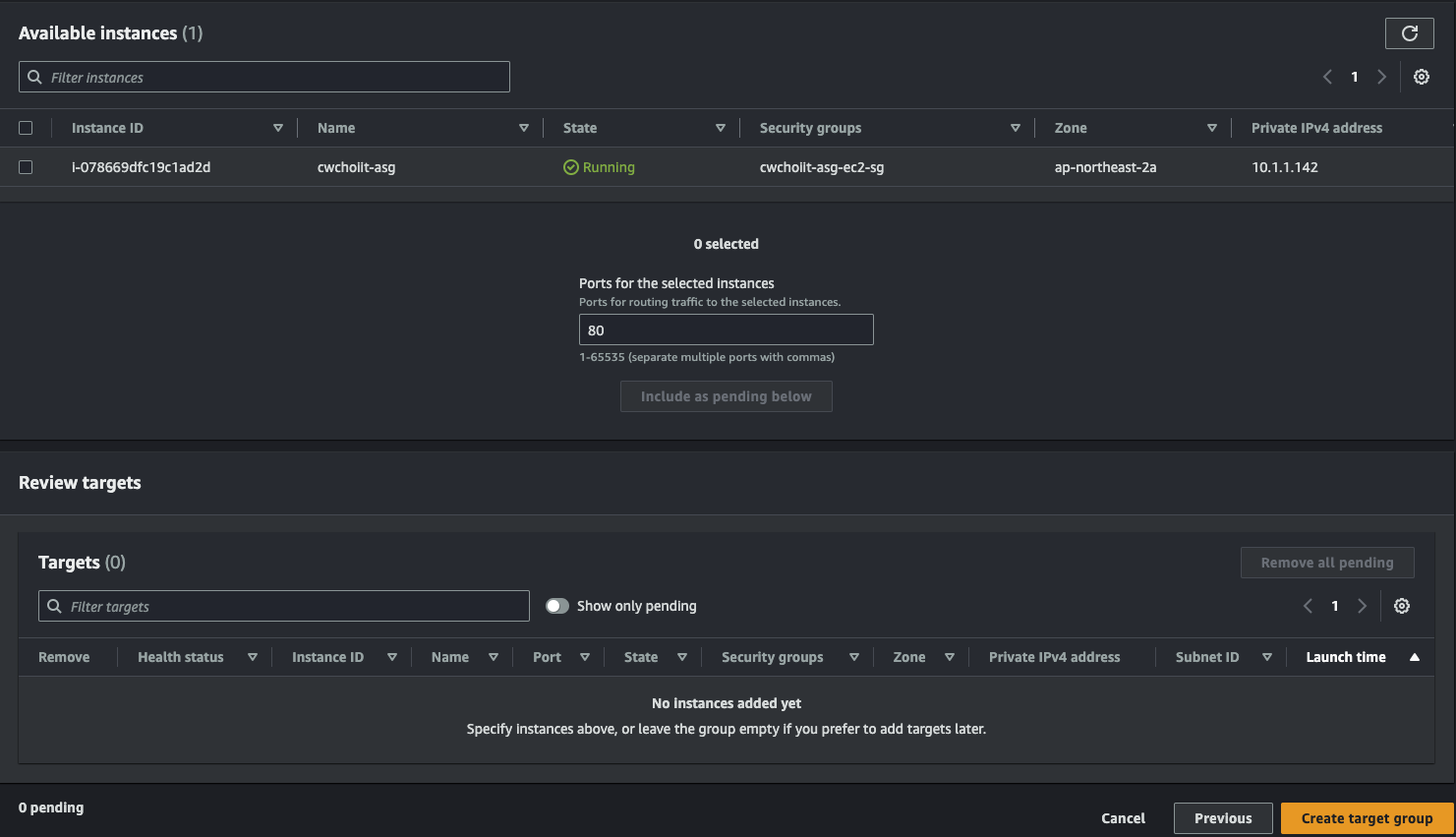Sort targets table by State

(682, 657)
